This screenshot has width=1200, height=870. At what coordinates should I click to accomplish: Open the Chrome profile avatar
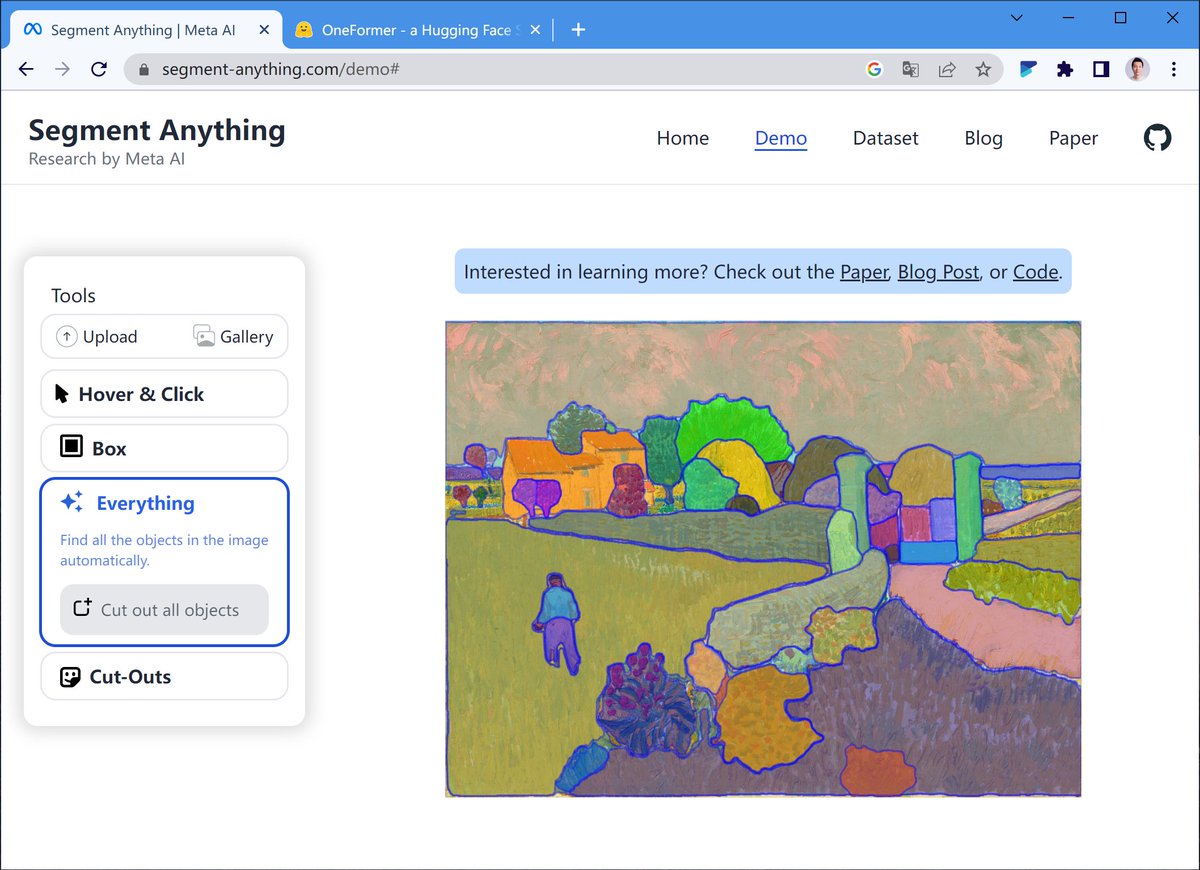click(x=1137, y=69)
